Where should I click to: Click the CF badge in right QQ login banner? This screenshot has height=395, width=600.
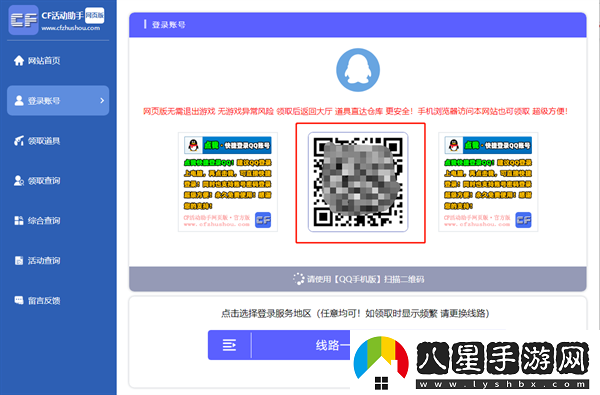(x=523, y=220)
